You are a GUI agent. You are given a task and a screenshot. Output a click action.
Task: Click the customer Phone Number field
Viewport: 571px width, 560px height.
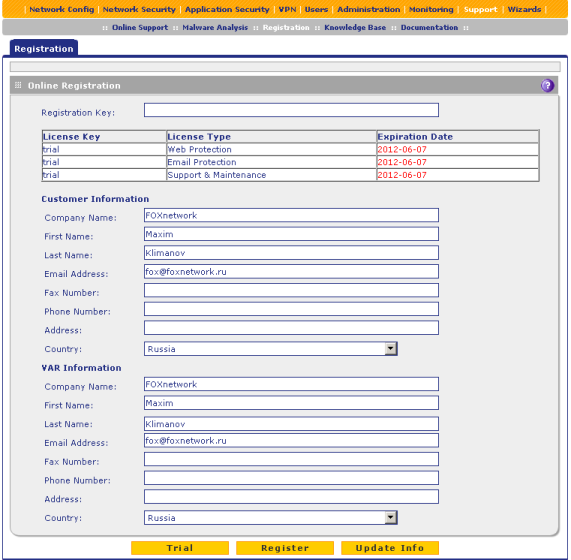(x=291, y=309)
